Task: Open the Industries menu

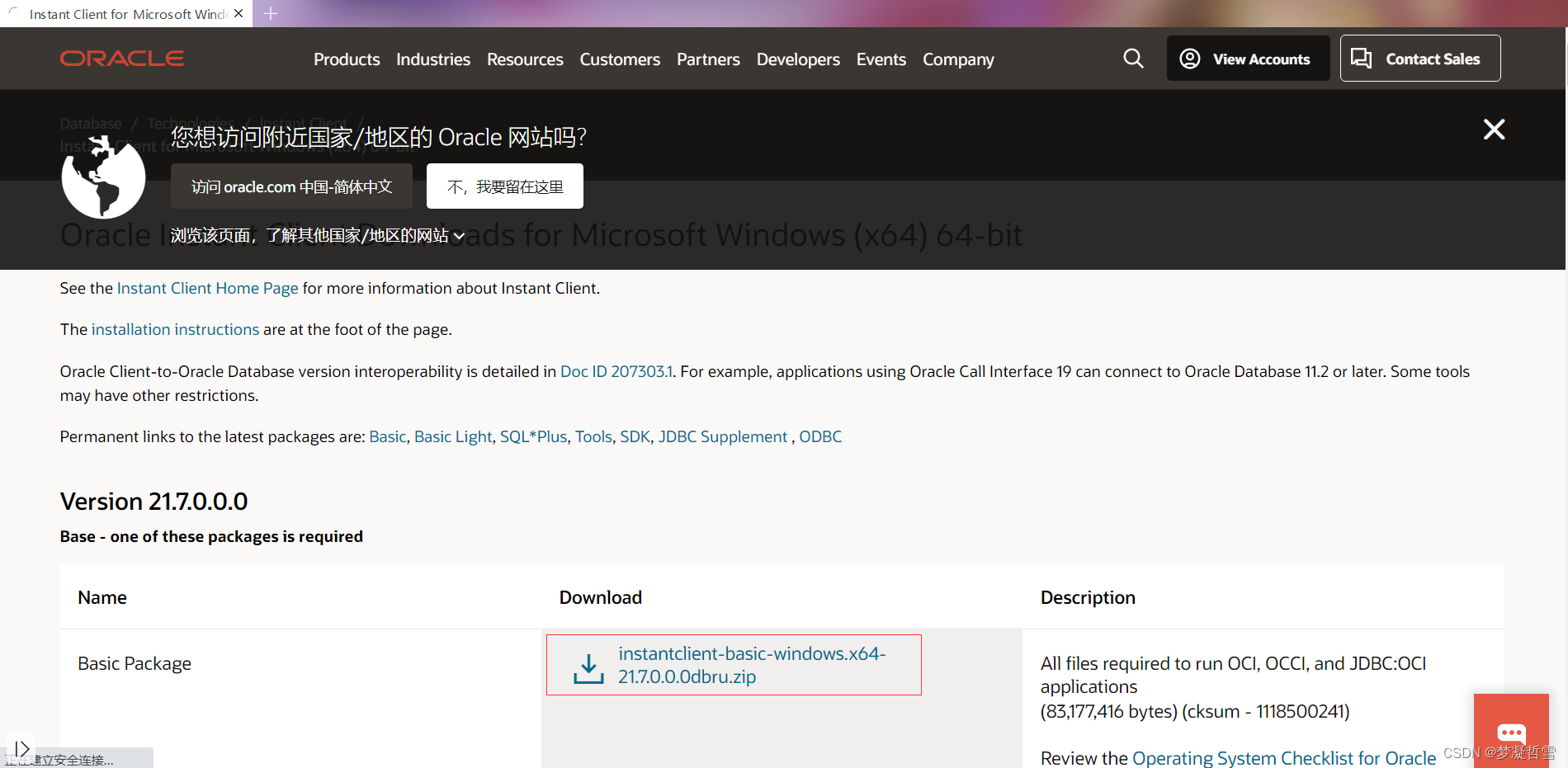Action: click(433, 59)
